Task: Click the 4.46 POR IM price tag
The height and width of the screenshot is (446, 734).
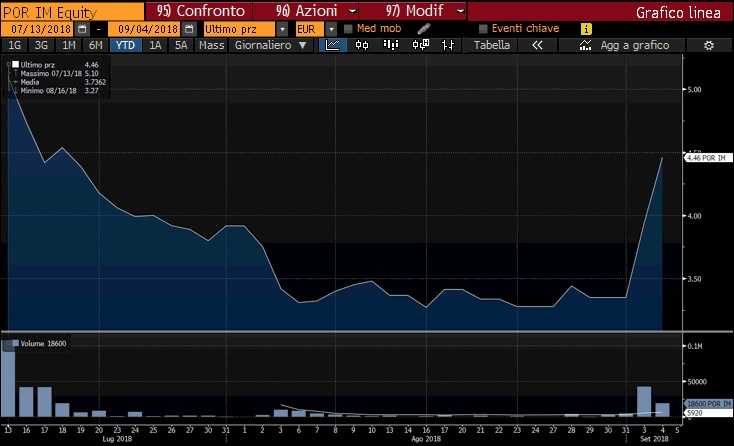Action: [708, 158]
